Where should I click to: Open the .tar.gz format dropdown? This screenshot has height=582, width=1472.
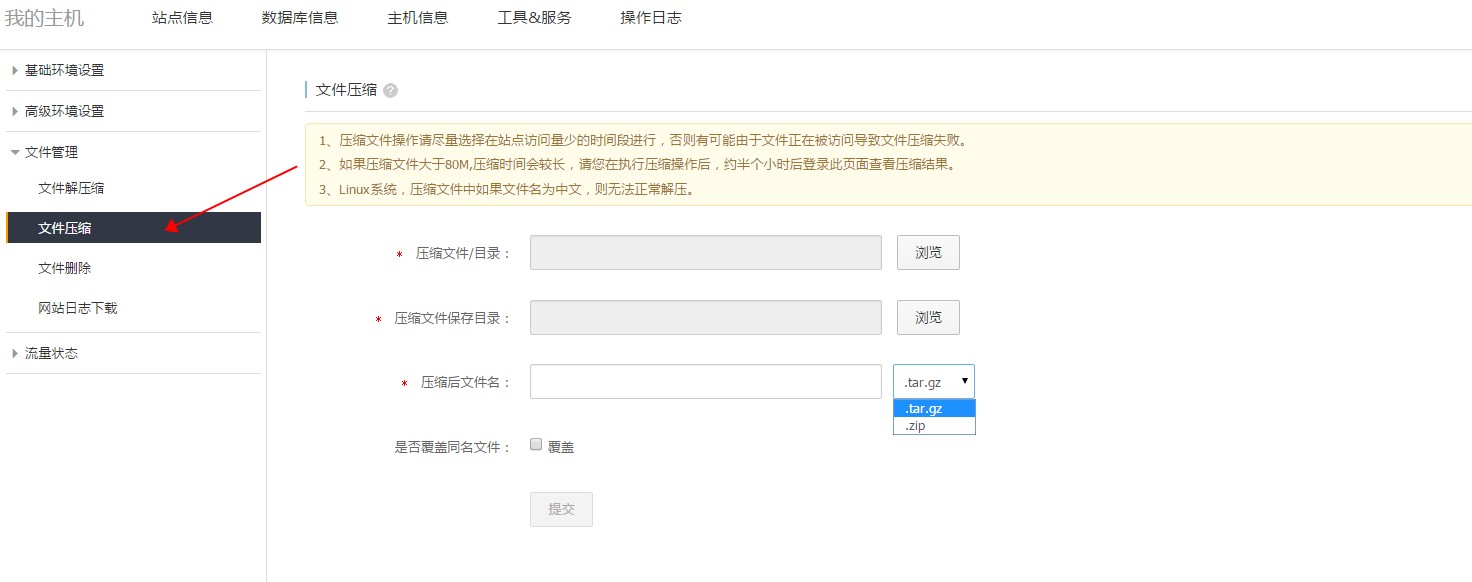933,381
